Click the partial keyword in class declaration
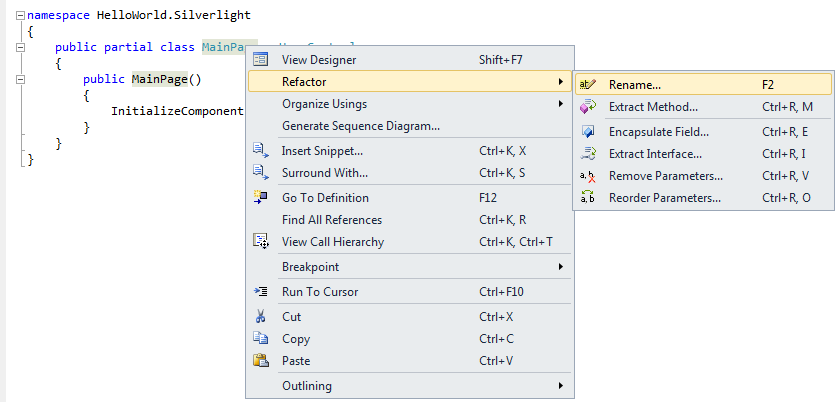This screenshot has width=839, height=402. 128,47
